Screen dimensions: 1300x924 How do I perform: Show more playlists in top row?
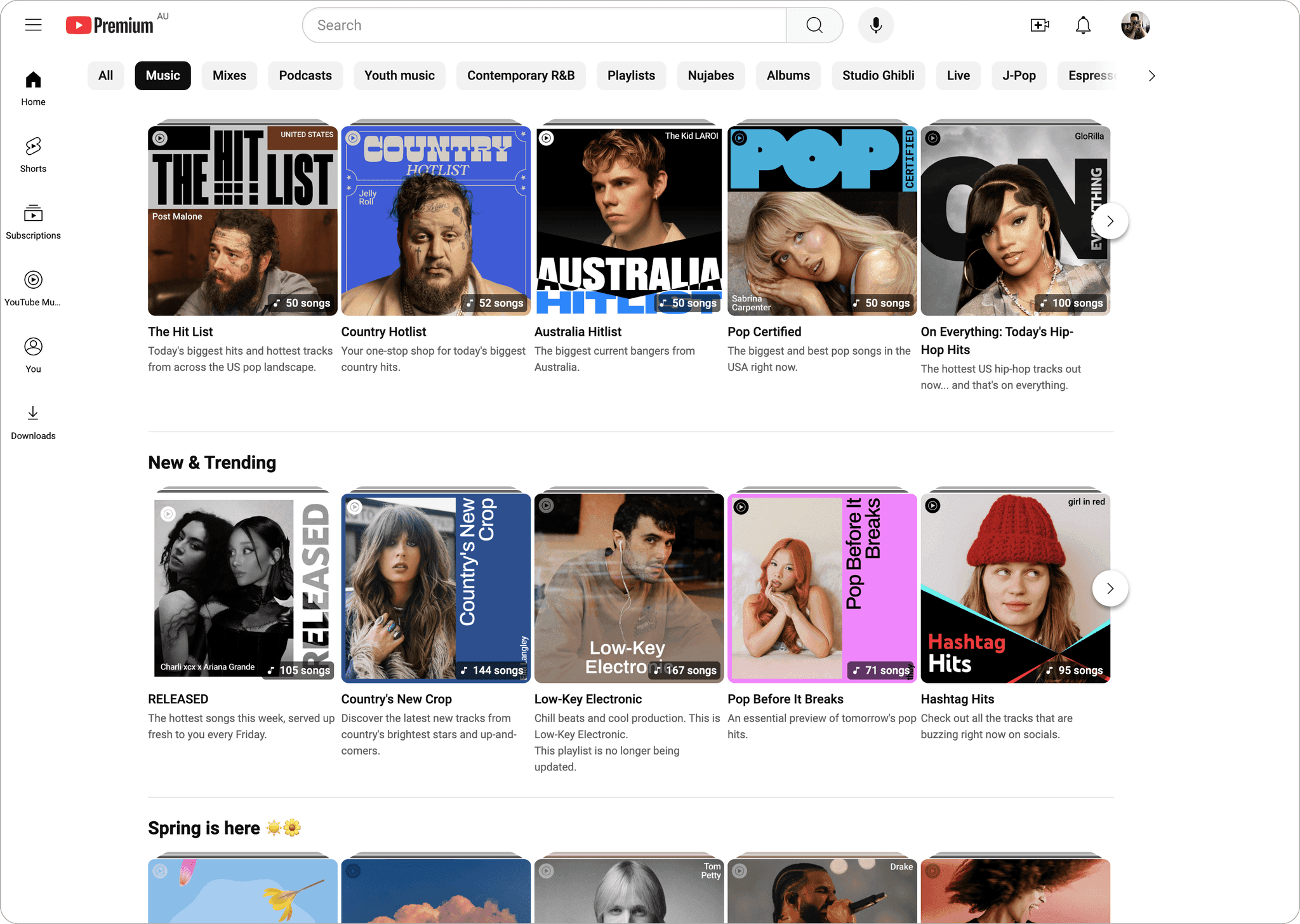(x=1110, y=221)
